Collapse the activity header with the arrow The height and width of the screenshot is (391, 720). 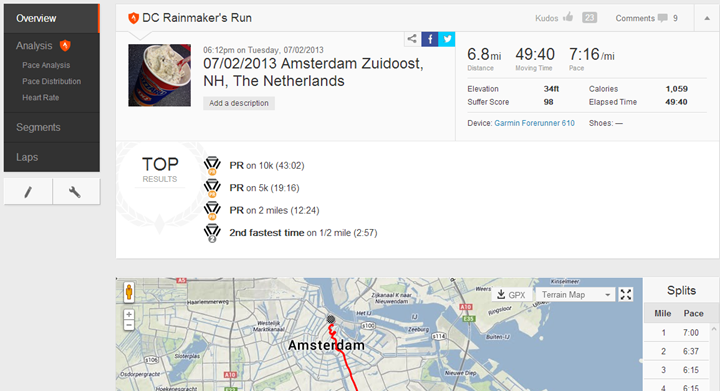tap(707, 18)
